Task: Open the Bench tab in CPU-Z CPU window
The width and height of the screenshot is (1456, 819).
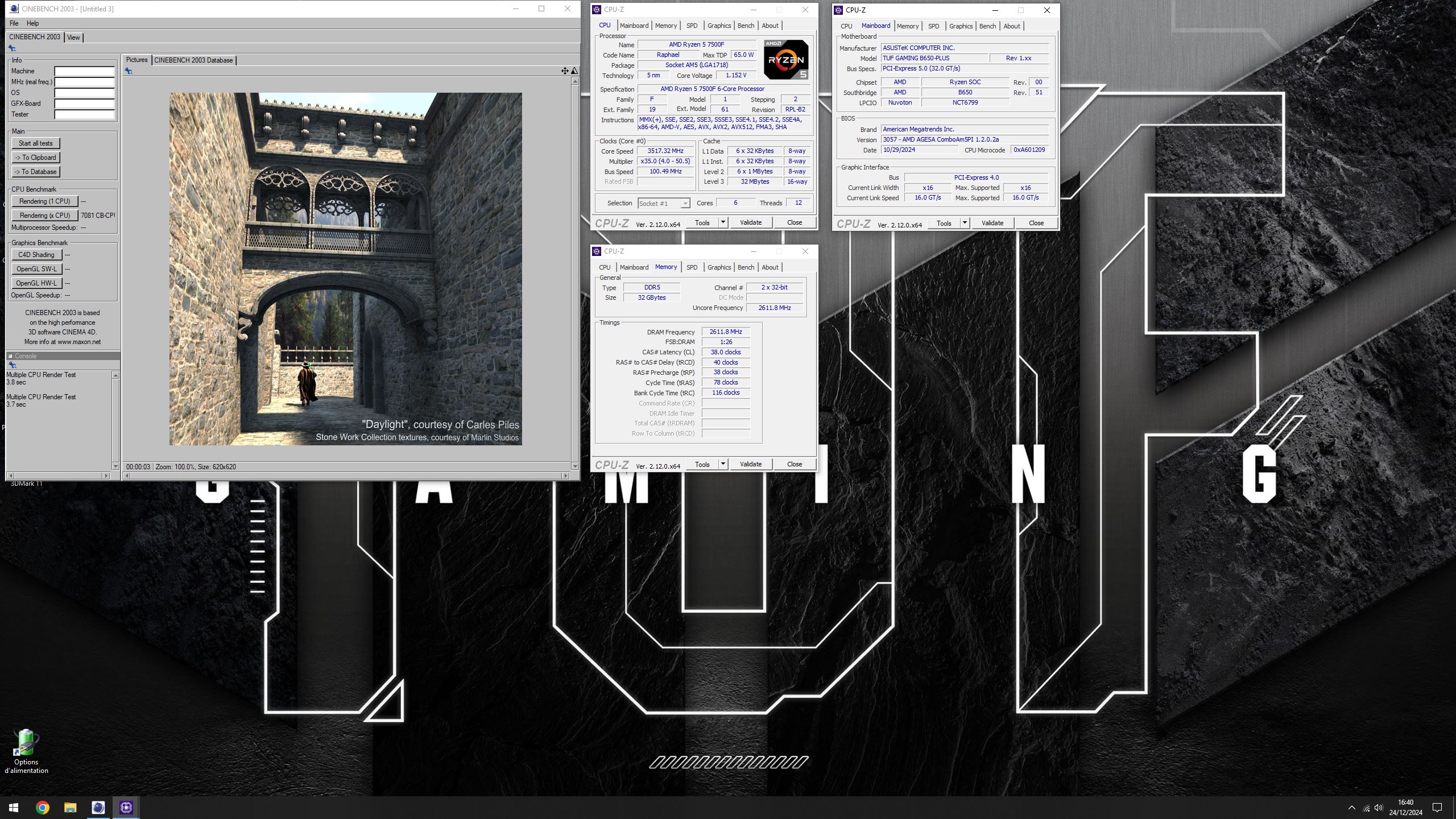Action: pos(746,26)
